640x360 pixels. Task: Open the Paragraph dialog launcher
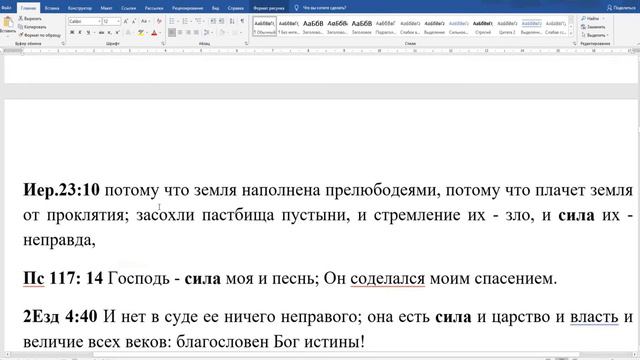[246, 43]
